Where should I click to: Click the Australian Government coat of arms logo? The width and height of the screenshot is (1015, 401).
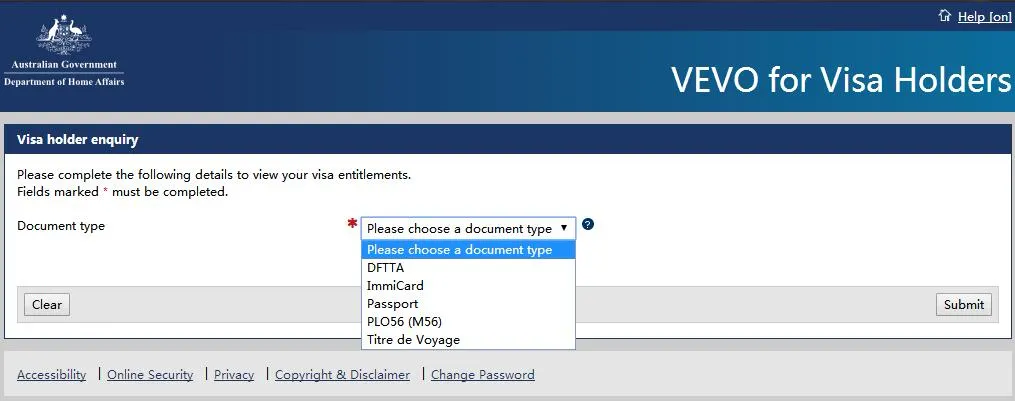point(64,37)
